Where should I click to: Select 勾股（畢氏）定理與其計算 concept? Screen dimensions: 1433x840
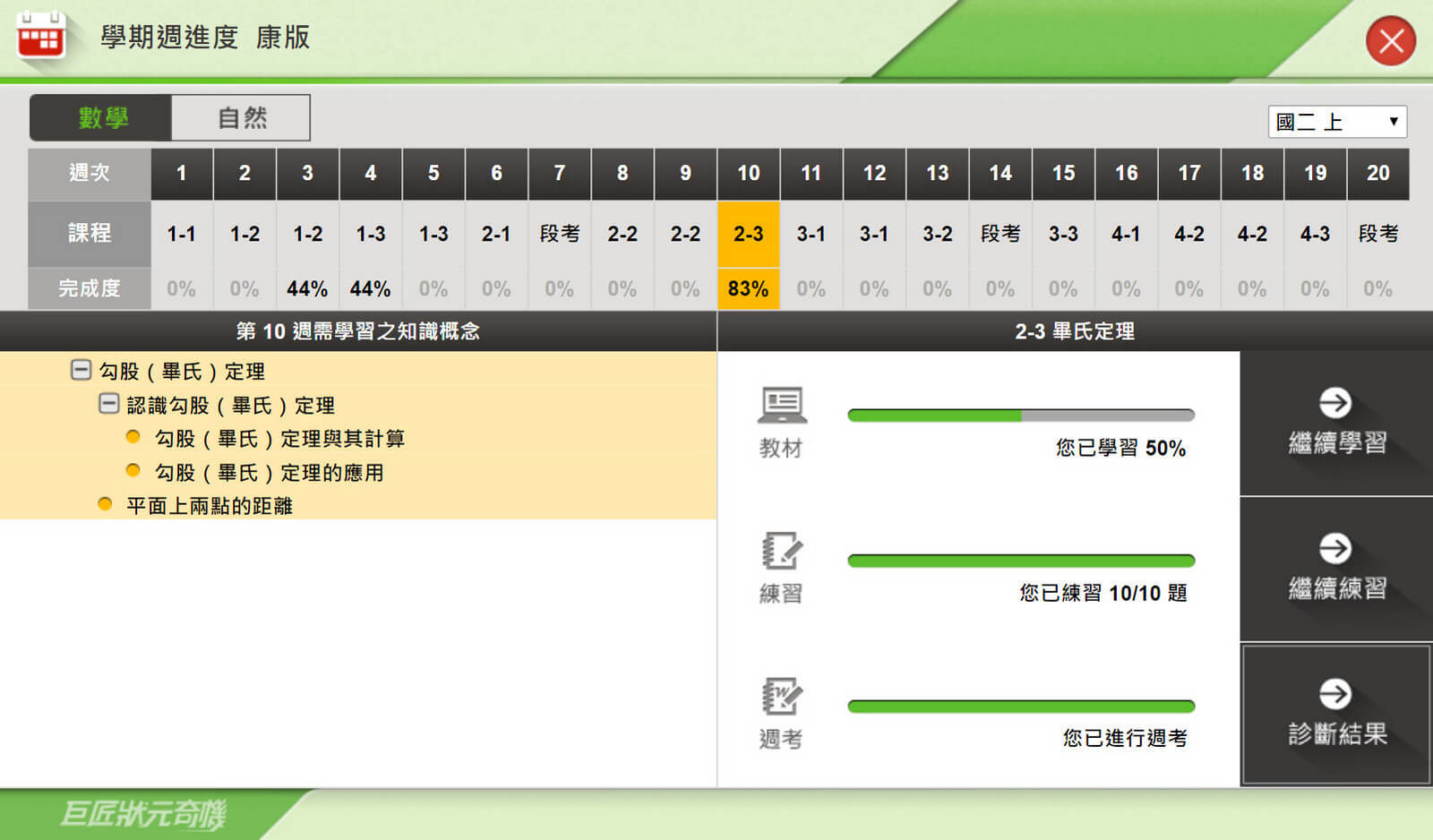(x=279, y=439)
